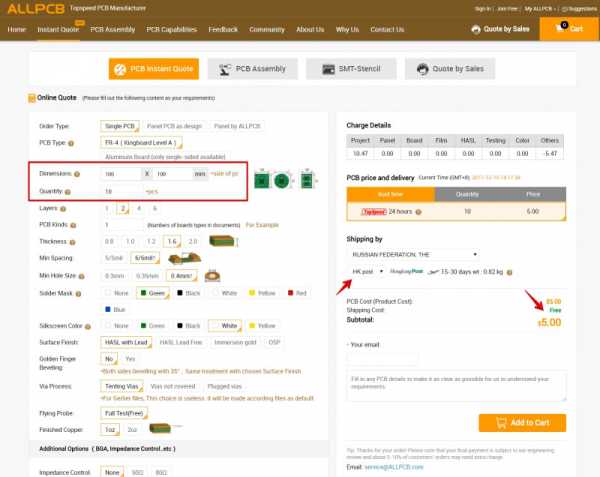Viewport: 600px width, 477px height.
Task: Open the shipping country dropdown
Action: (x=414, y=255)
